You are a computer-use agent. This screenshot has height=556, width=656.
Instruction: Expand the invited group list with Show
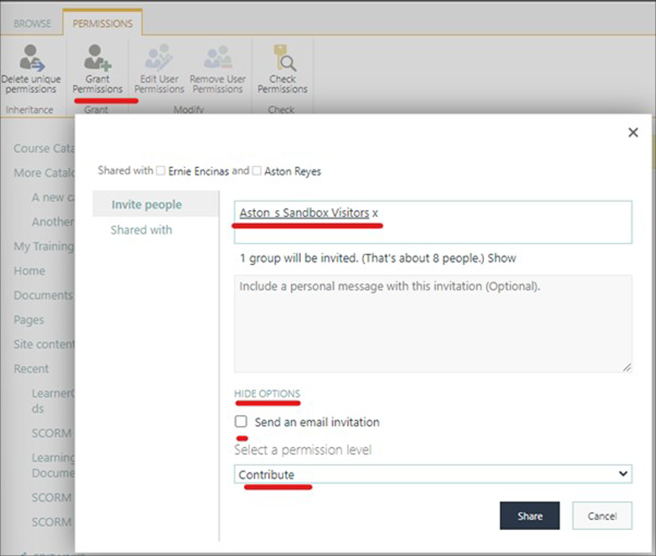click(x=502, y=258)
